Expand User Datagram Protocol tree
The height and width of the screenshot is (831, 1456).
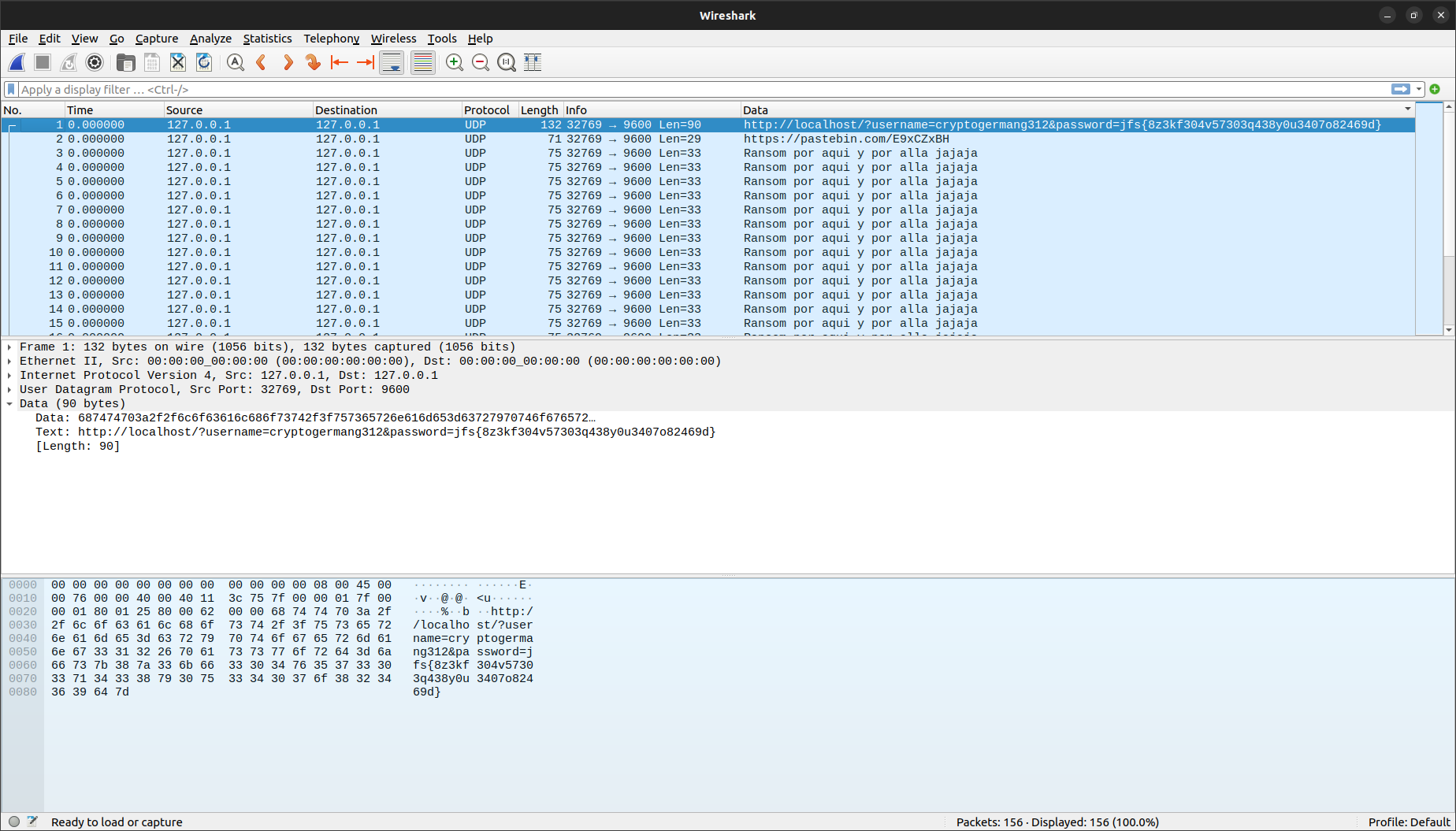tap(9, 389)
